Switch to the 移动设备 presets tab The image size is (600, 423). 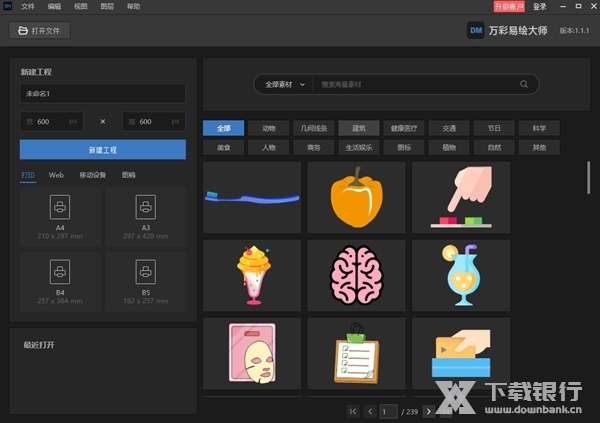[93, 174]
